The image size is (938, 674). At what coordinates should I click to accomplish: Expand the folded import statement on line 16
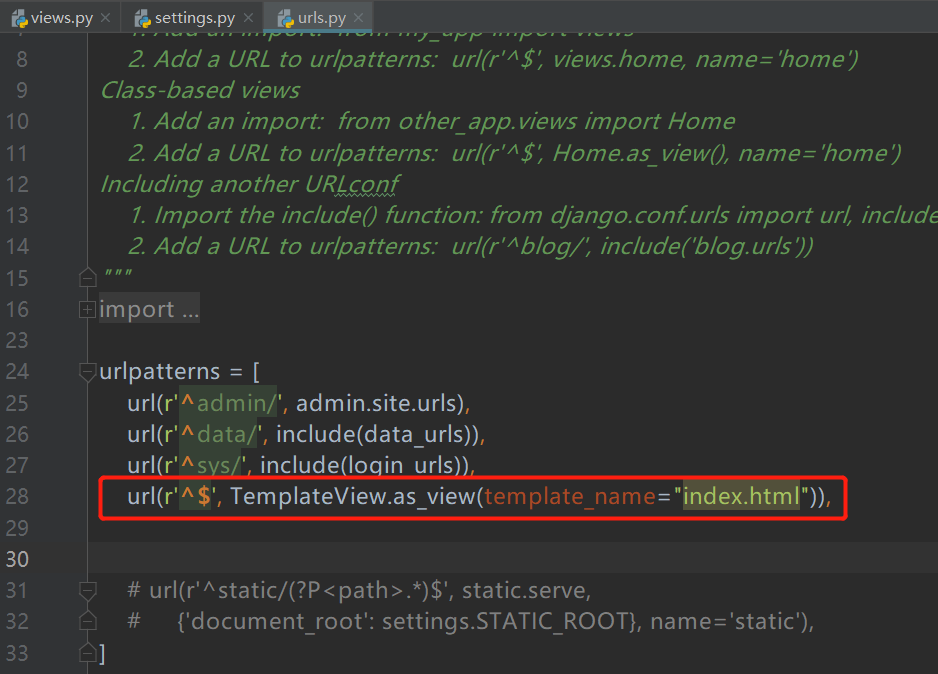point(88,309)
